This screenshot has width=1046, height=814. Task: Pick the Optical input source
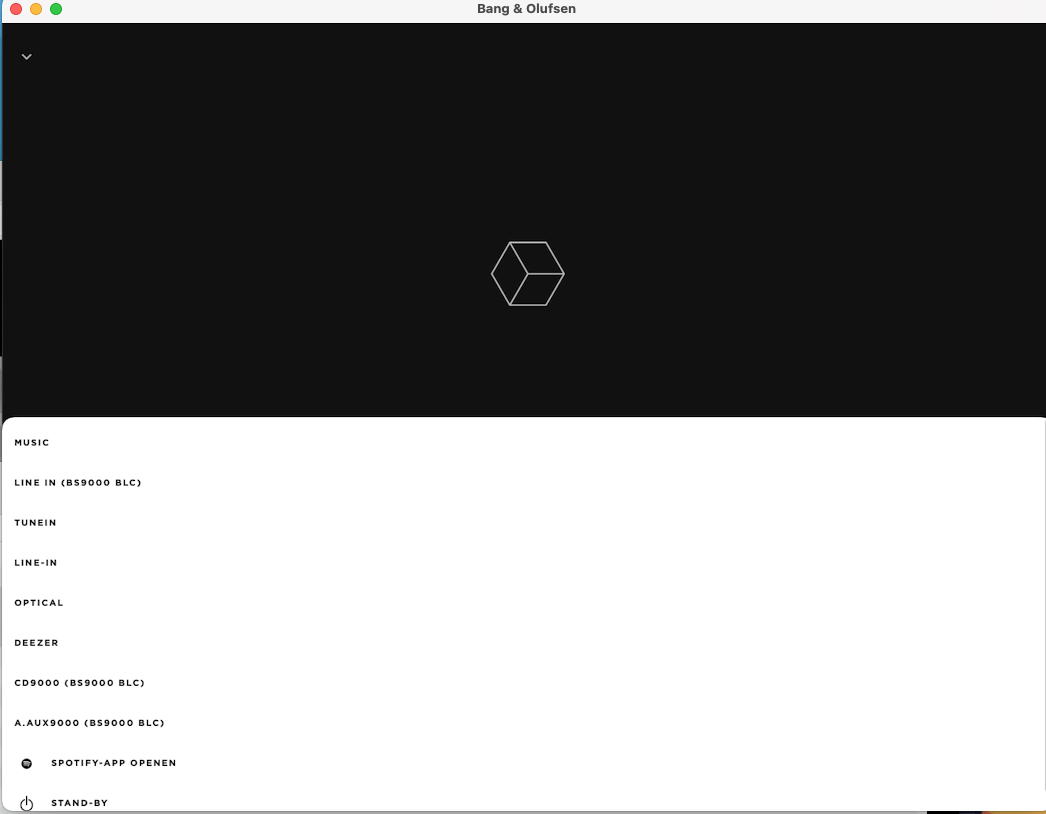click(39, 603)
